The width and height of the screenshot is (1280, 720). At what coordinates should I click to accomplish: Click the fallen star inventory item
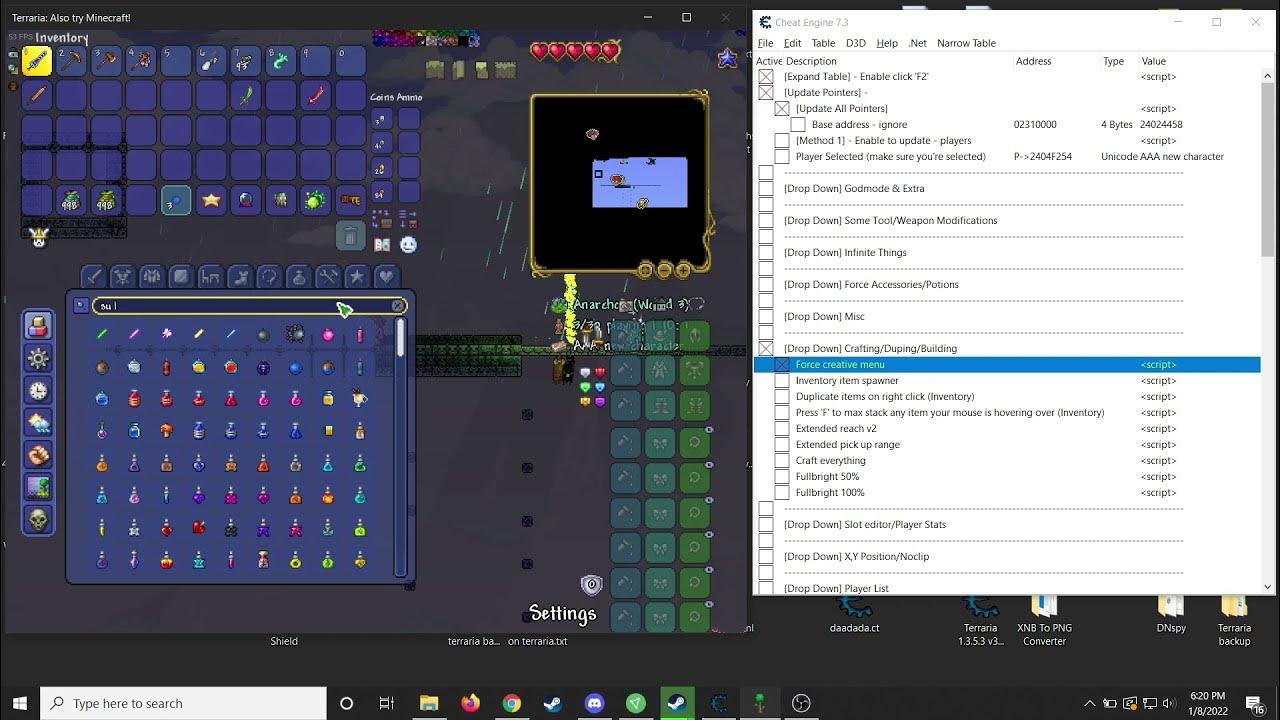click(211, 200)
